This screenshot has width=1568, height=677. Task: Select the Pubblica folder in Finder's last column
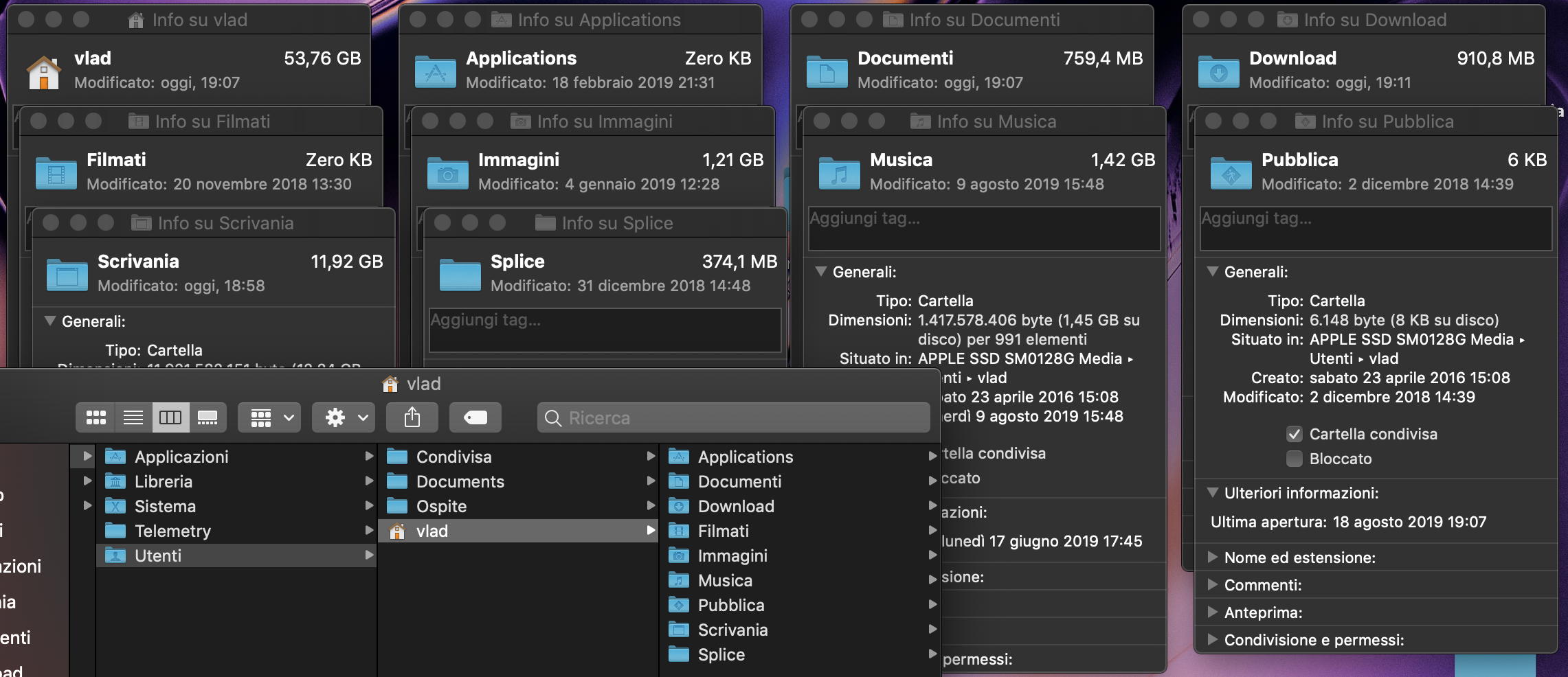[800, 605]
